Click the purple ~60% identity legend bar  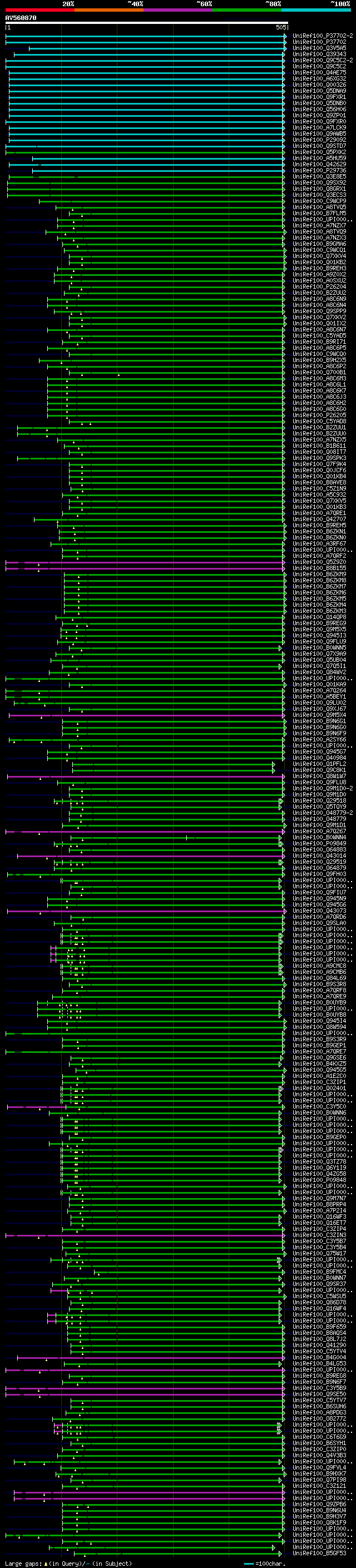pyautogui.click(x=177, y=10)
